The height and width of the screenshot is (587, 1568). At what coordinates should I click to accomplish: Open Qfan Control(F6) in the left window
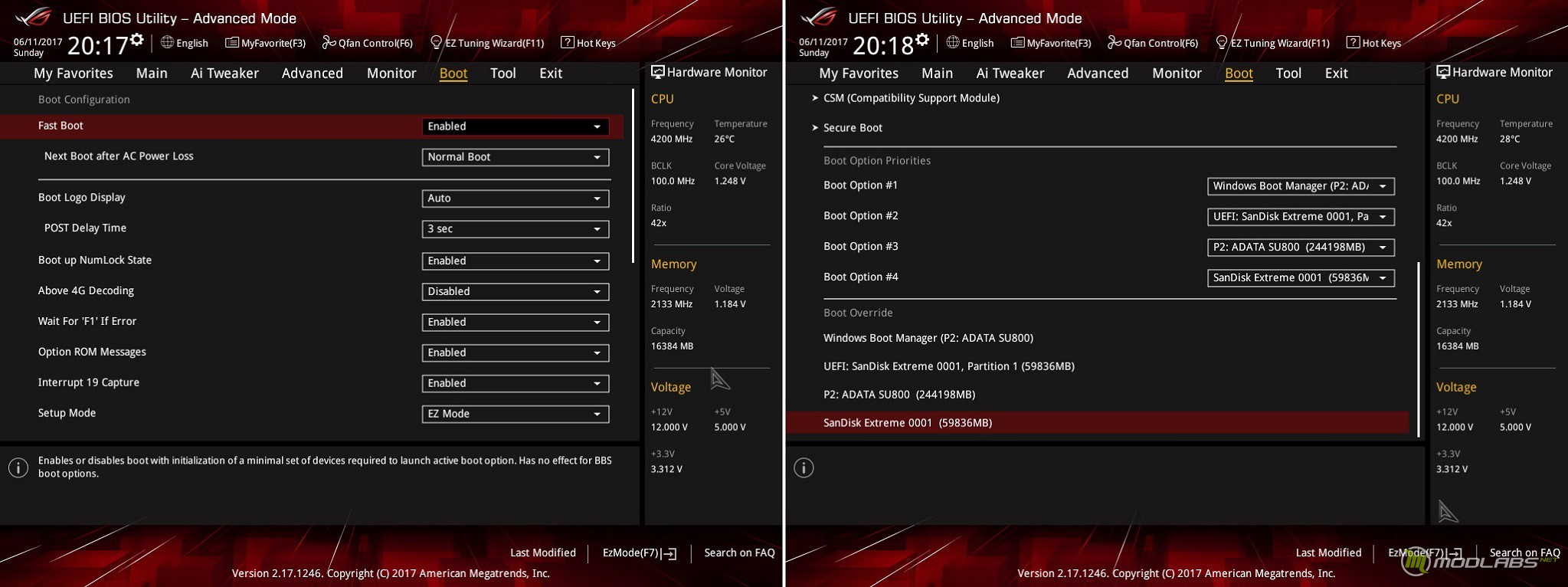[368, 43]
